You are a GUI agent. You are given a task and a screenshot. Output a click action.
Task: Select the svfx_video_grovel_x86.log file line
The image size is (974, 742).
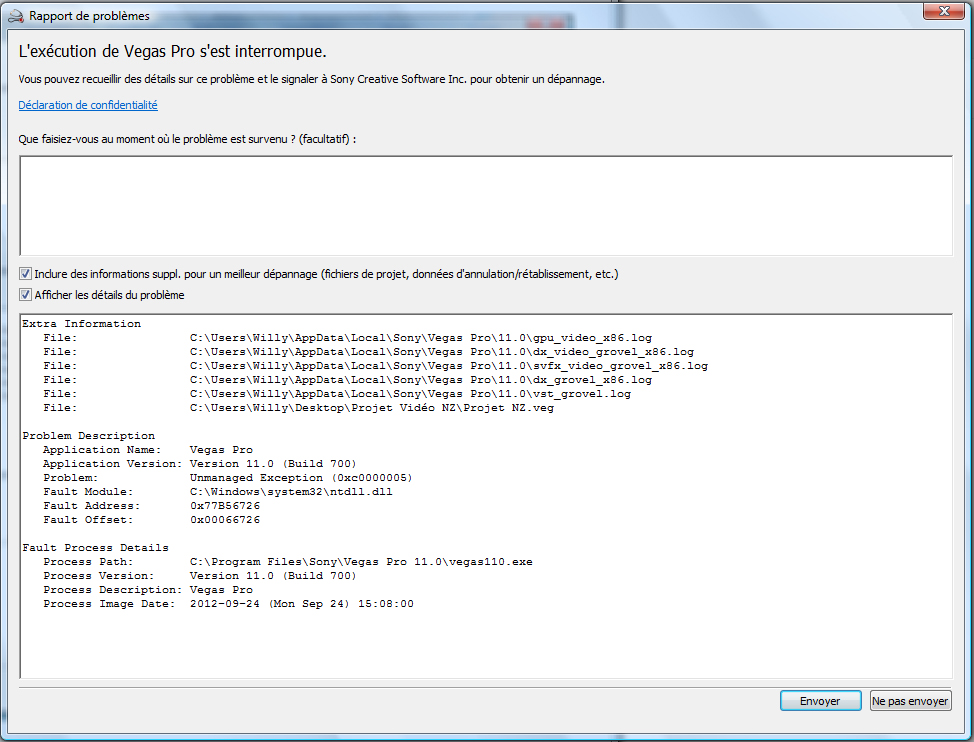point(375,366)
